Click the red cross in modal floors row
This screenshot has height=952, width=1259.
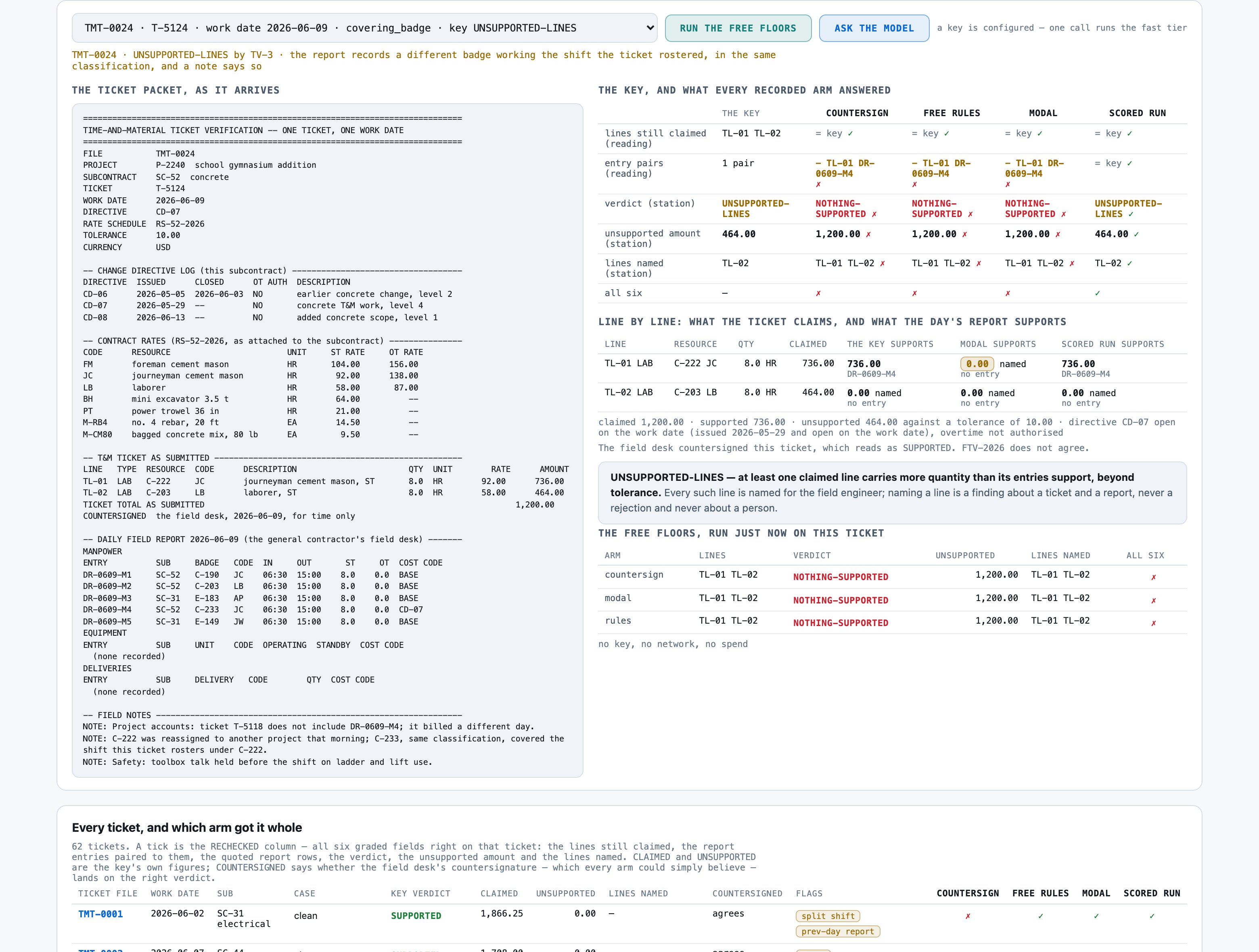(1153, 600)
